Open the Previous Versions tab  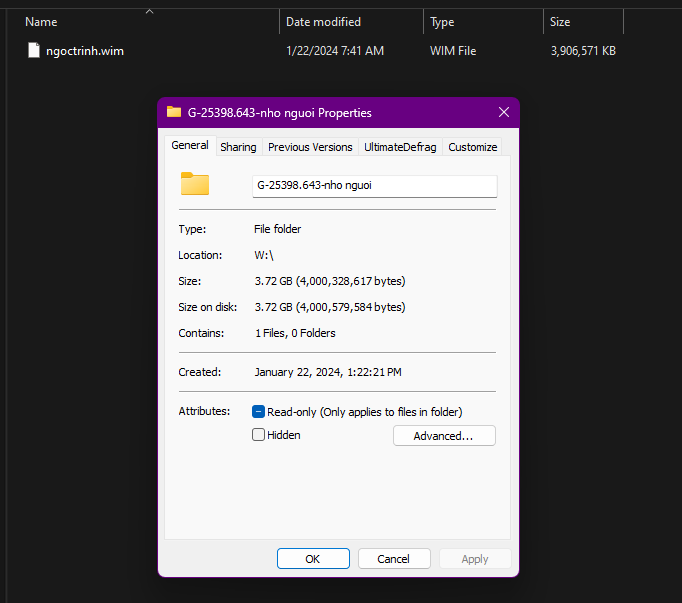click(x=310, y=147)
